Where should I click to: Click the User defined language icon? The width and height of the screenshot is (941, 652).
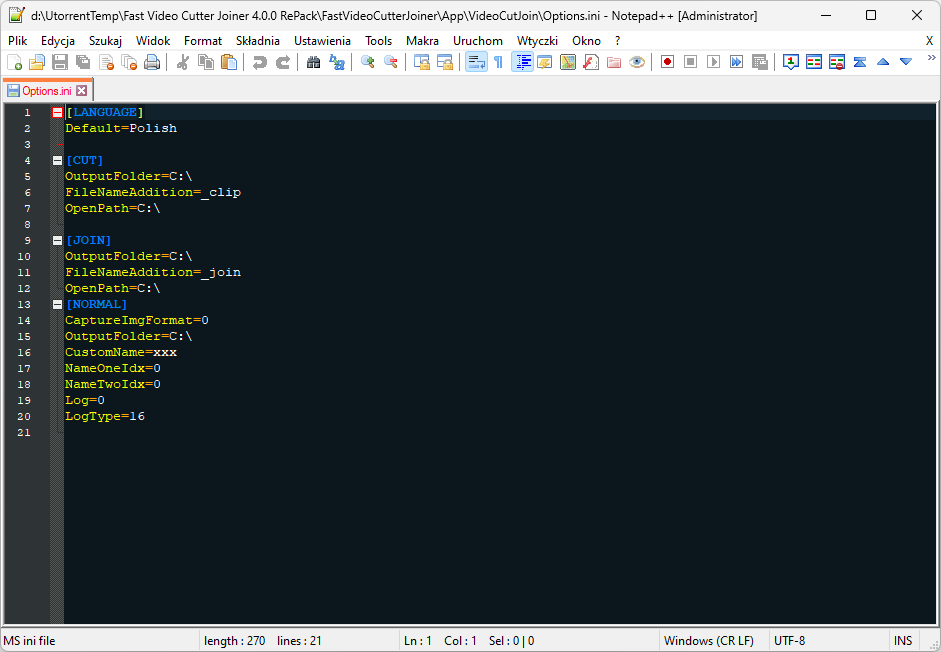[x=545, y=62]
